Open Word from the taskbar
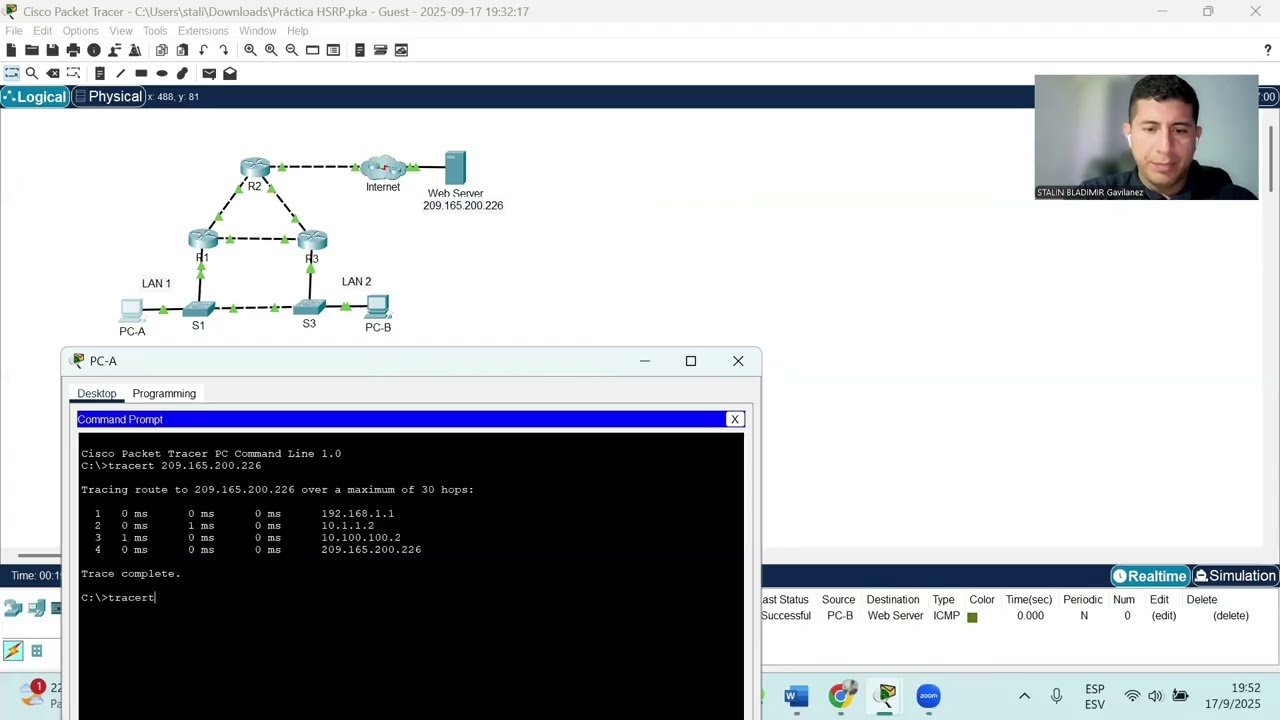 [x=796, y=696]
